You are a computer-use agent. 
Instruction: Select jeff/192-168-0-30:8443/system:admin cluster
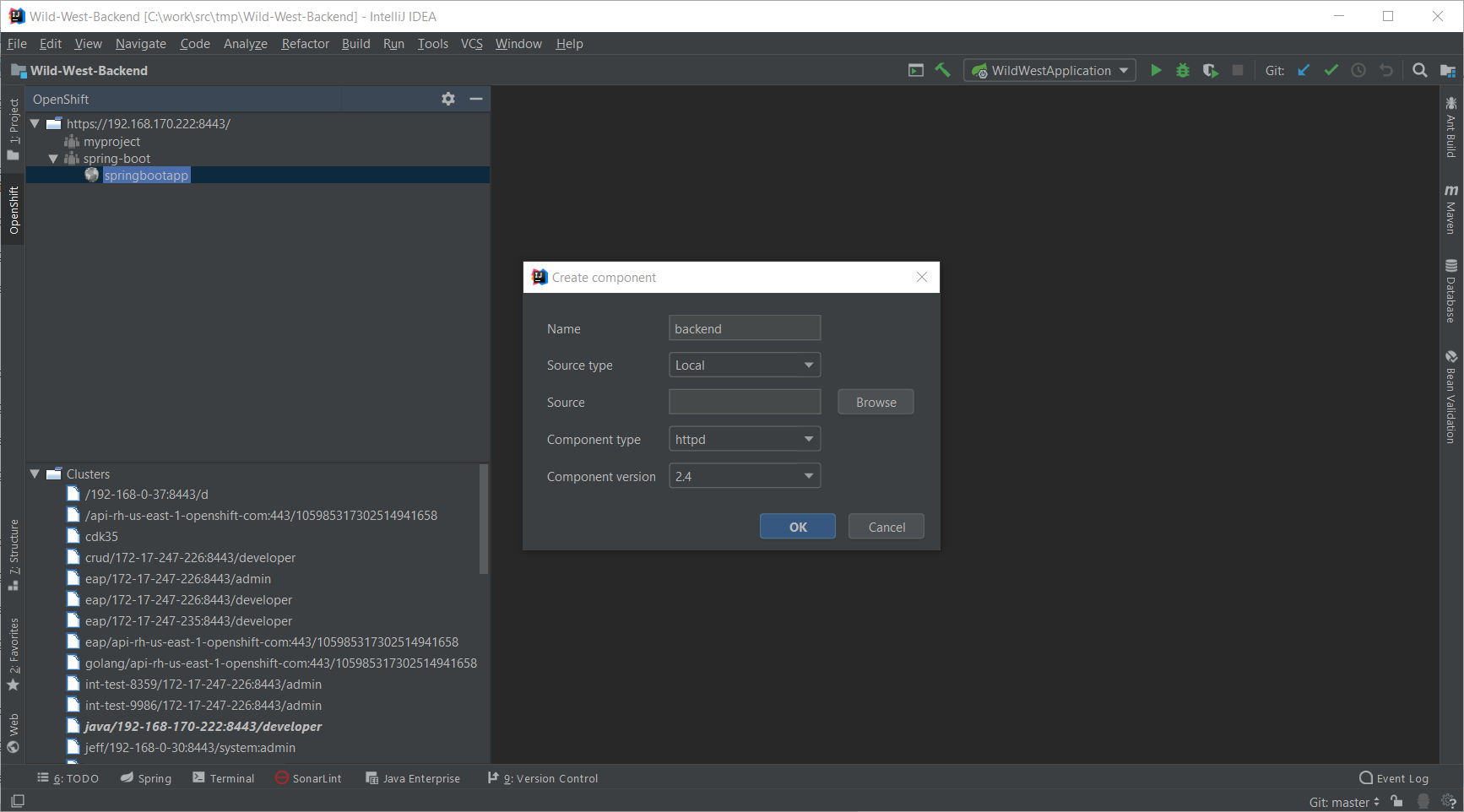pyautogui.click(x=190, y=748)
